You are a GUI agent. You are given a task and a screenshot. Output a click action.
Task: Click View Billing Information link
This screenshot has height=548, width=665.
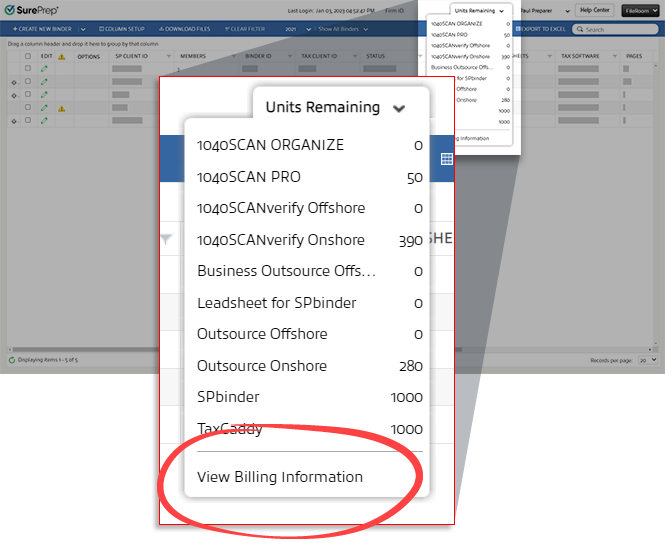[x=280, y=477]
